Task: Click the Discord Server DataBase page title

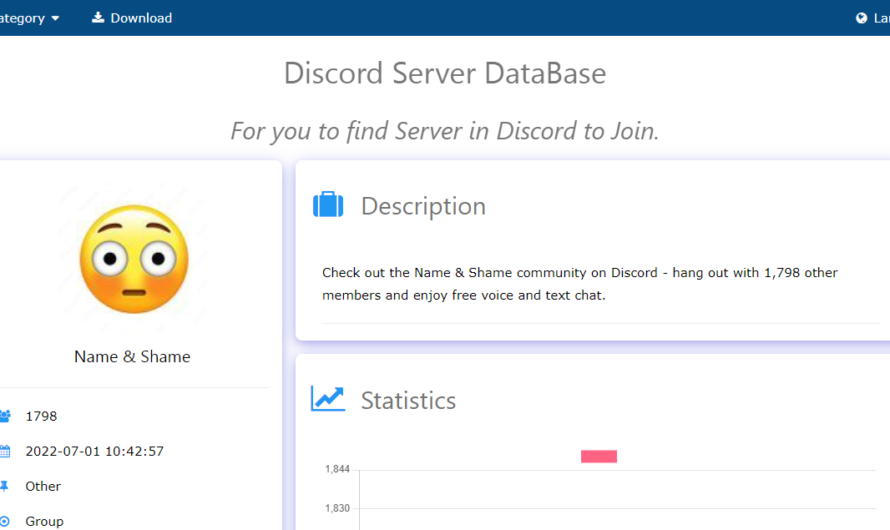Action: [445, 73]
